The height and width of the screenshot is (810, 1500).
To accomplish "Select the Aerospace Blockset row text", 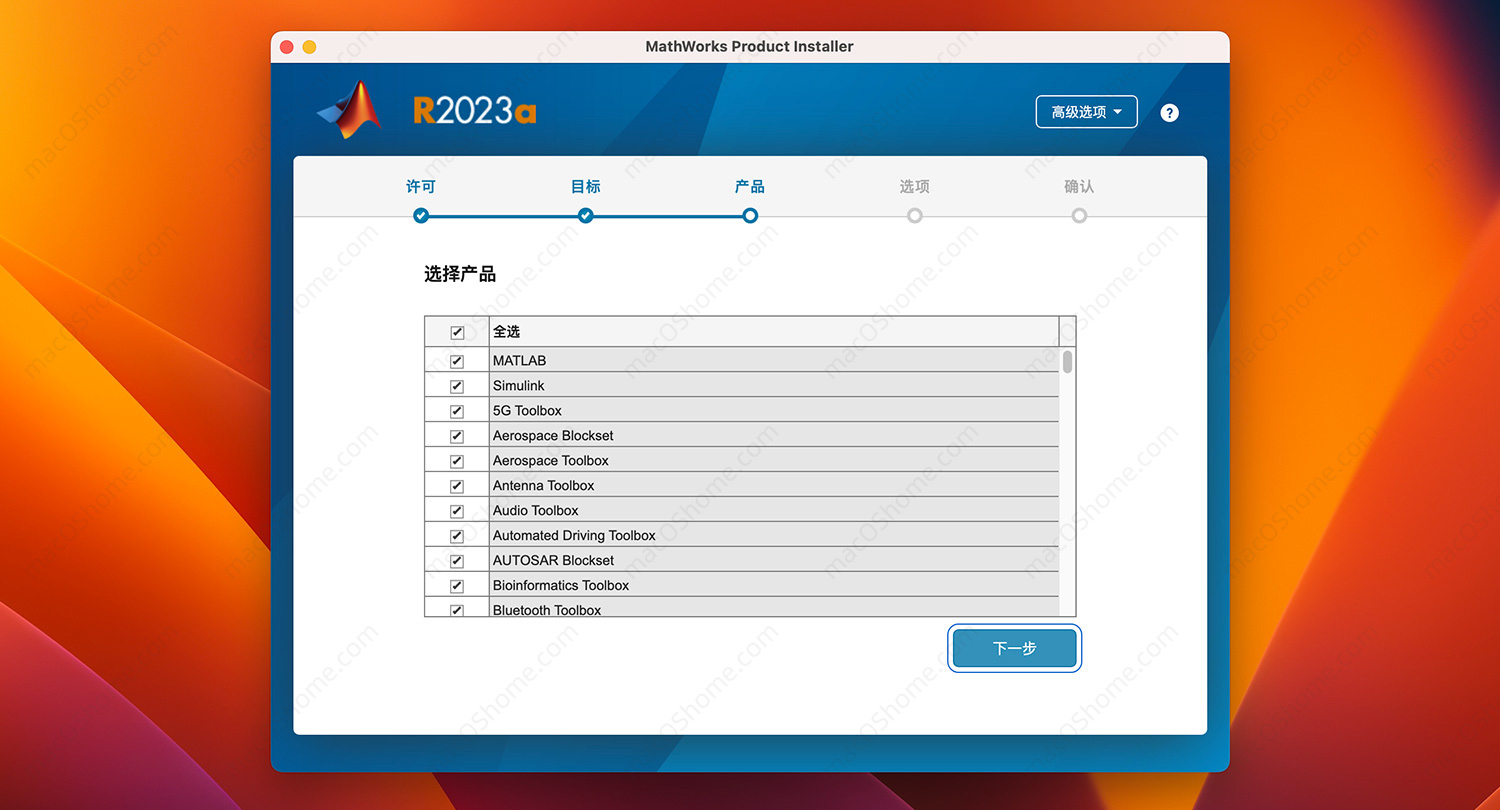I will [x=553, y=436].
